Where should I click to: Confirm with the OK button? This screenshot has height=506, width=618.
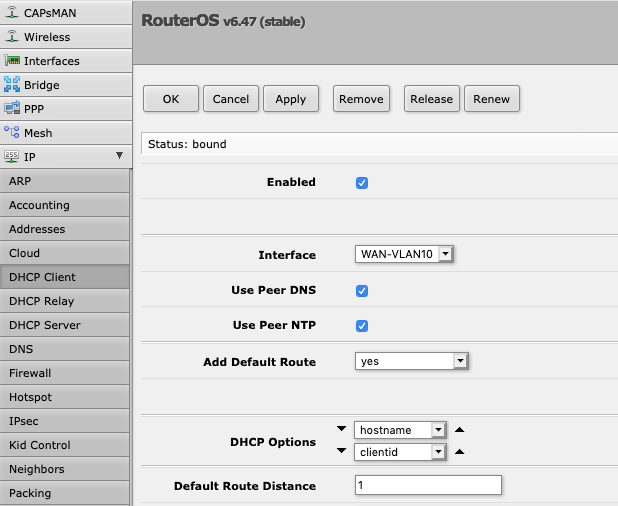click(x=171, y=99)
